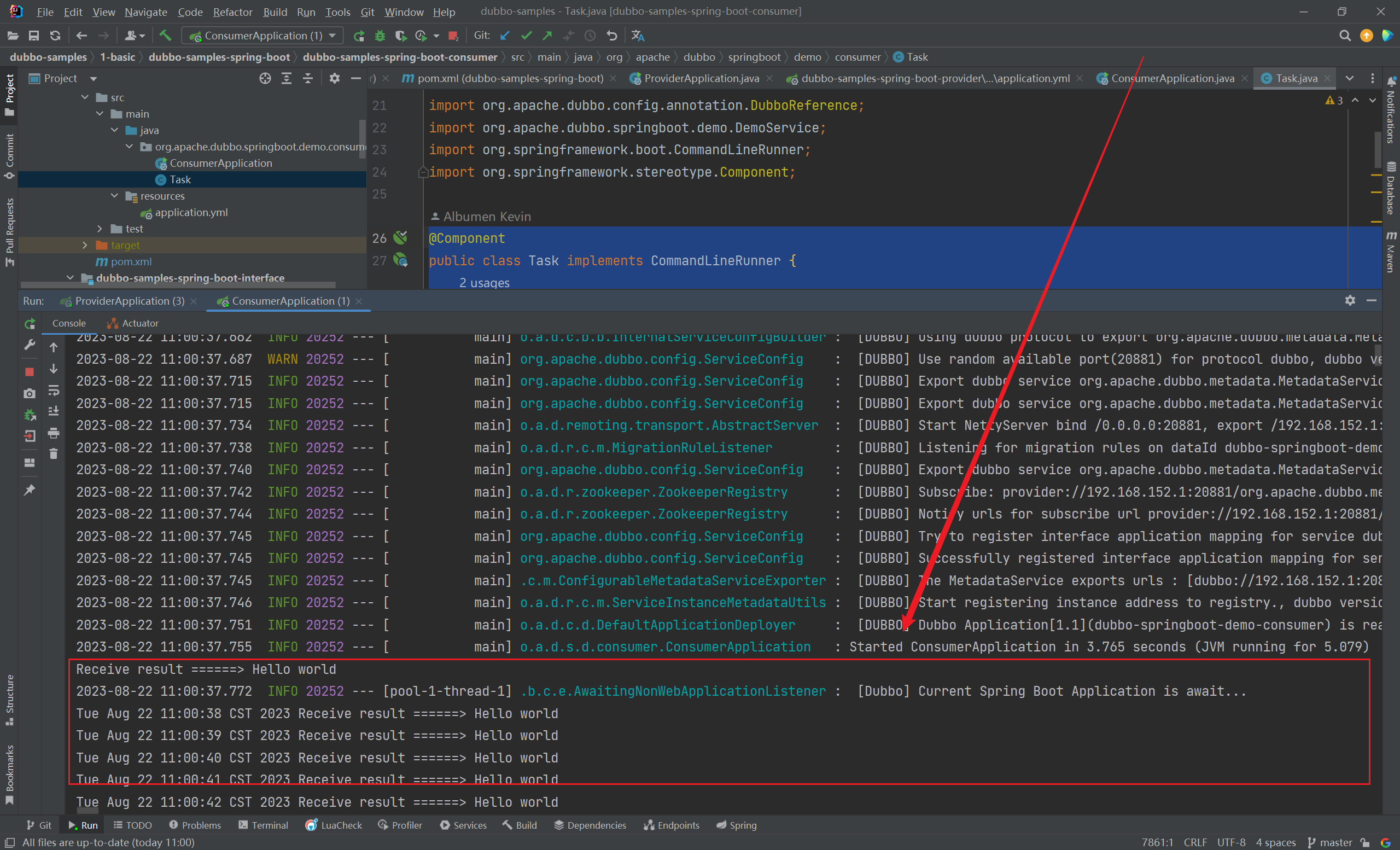Hide the Project tool window

coord(356,78)
